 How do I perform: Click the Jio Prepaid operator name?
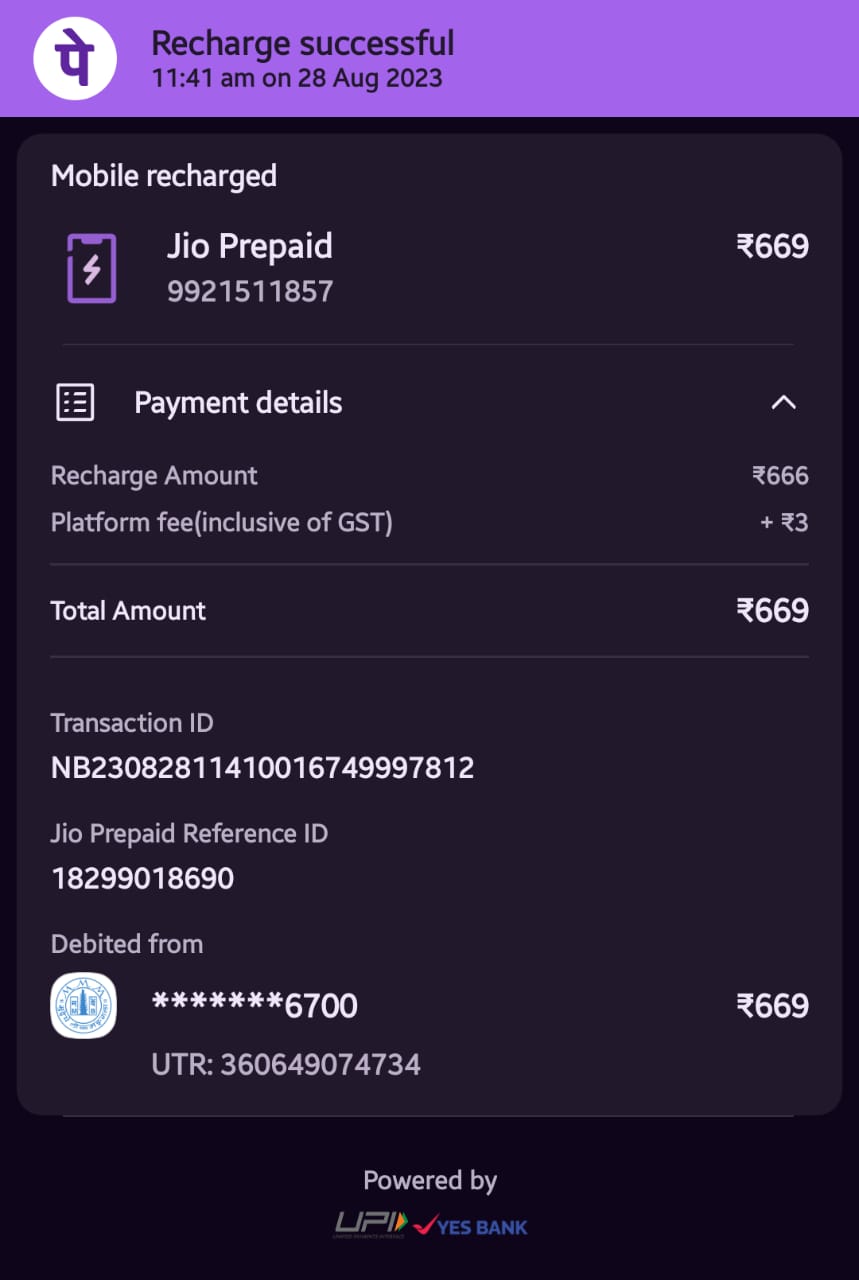click(249, 246)
